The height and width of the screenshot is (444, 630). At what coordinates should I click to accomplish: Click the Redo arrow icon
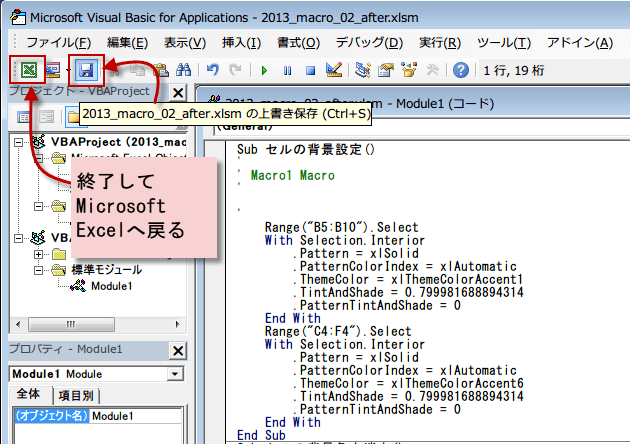tap(235, 70)
